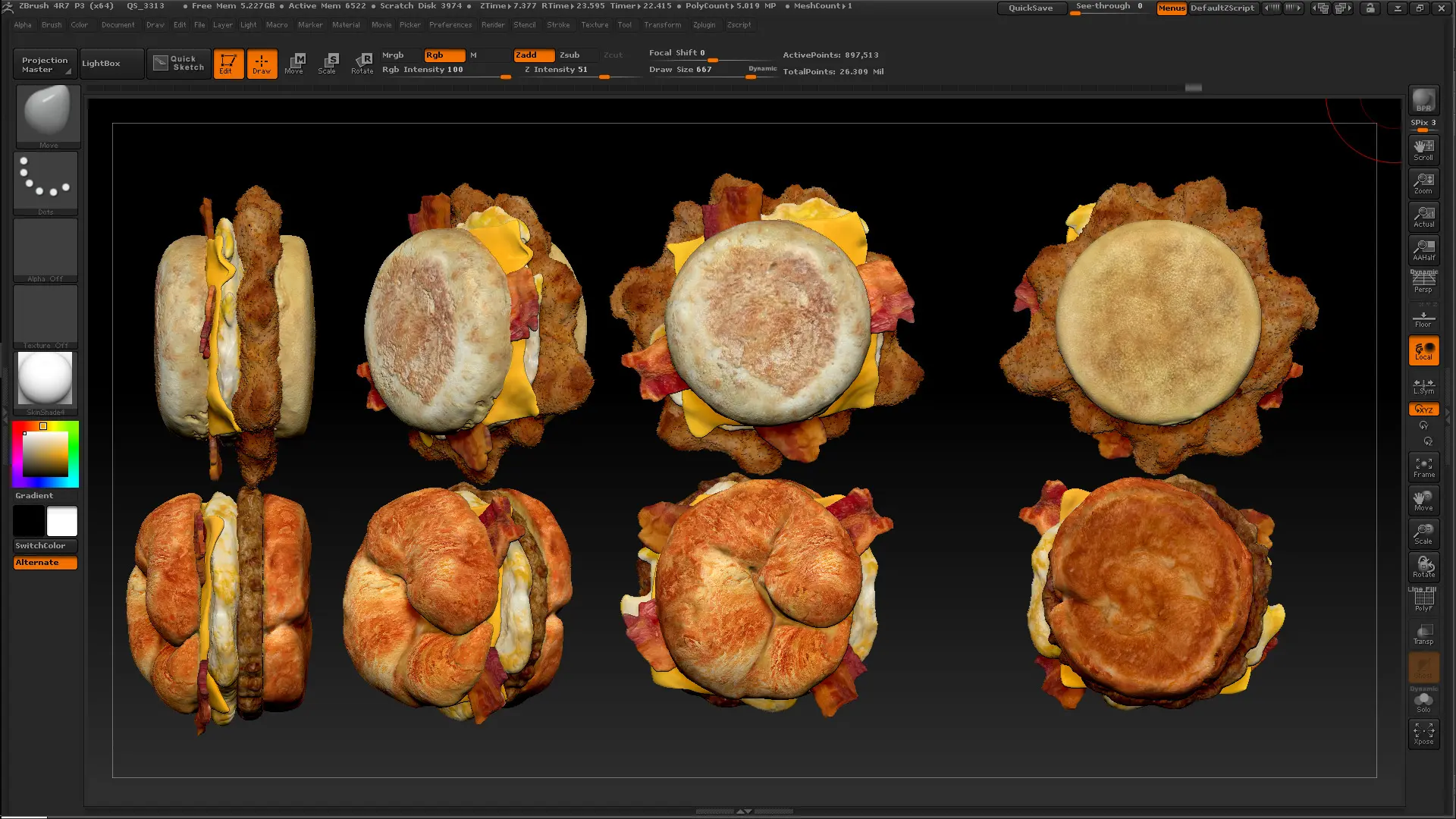This screenshot has width=1456, height=819.
Task: Adjust the See-through slider
Action: tap(1111, 8)
